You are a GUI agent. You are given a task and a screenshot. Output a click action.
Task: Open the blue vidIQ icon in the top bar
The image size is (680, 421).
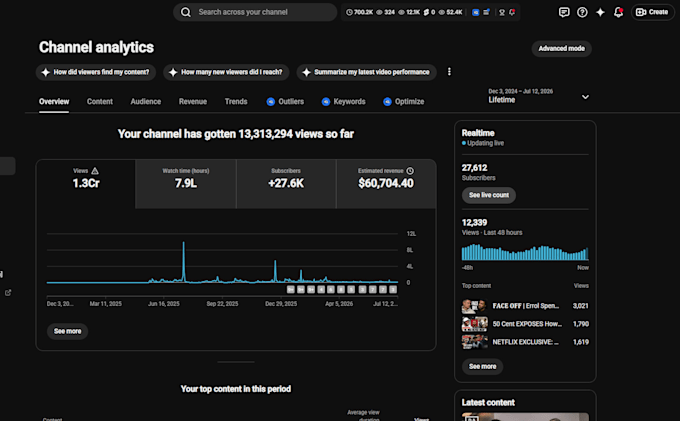[476, 12]
